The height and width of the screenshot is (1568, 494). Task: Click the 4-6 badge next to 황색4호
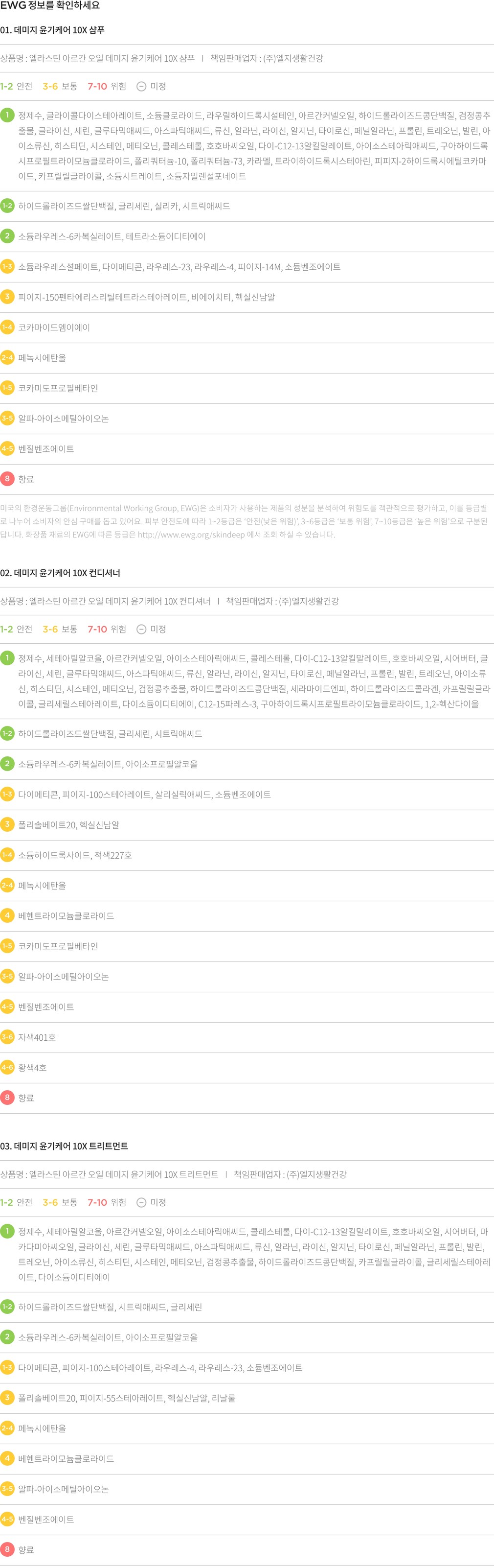pyautogui.click(x=7, y=1068)
